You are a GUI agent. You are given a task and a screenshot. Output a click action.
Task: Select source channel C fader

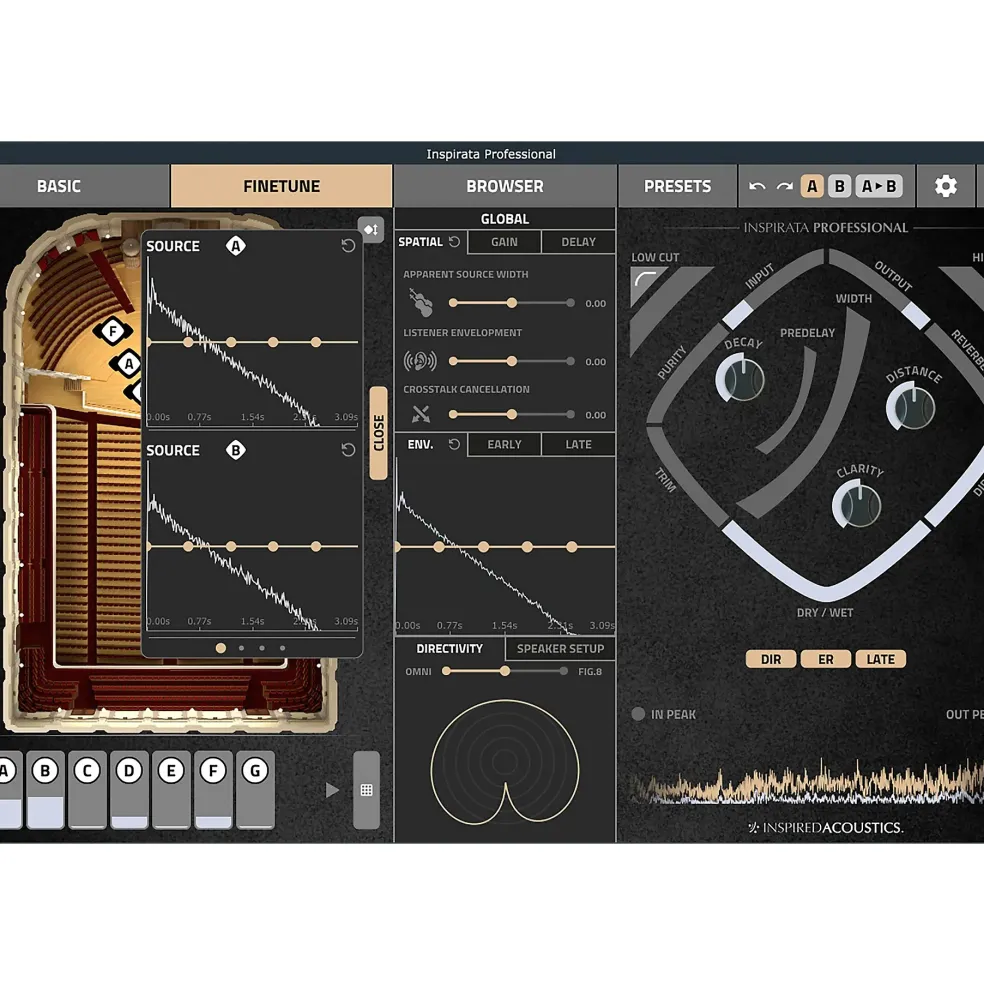87,790
